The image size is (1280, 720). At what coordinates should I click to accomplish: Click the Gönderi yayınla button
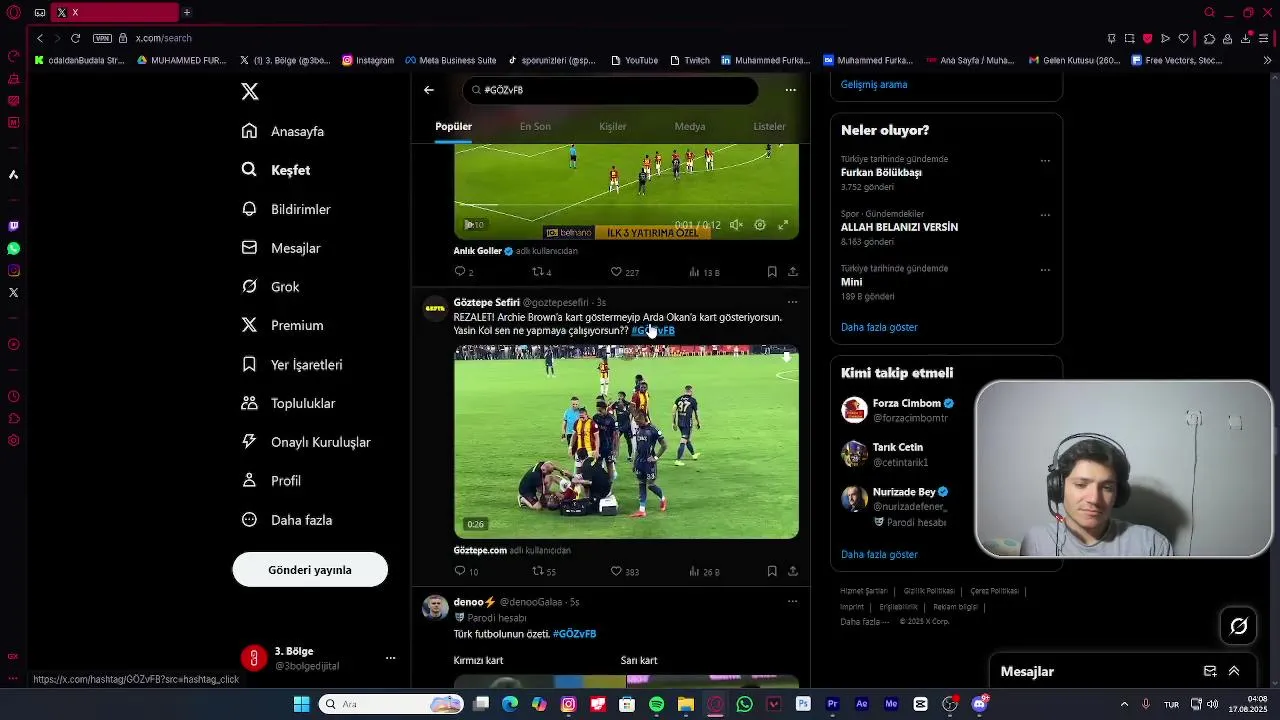click(310, 570)
